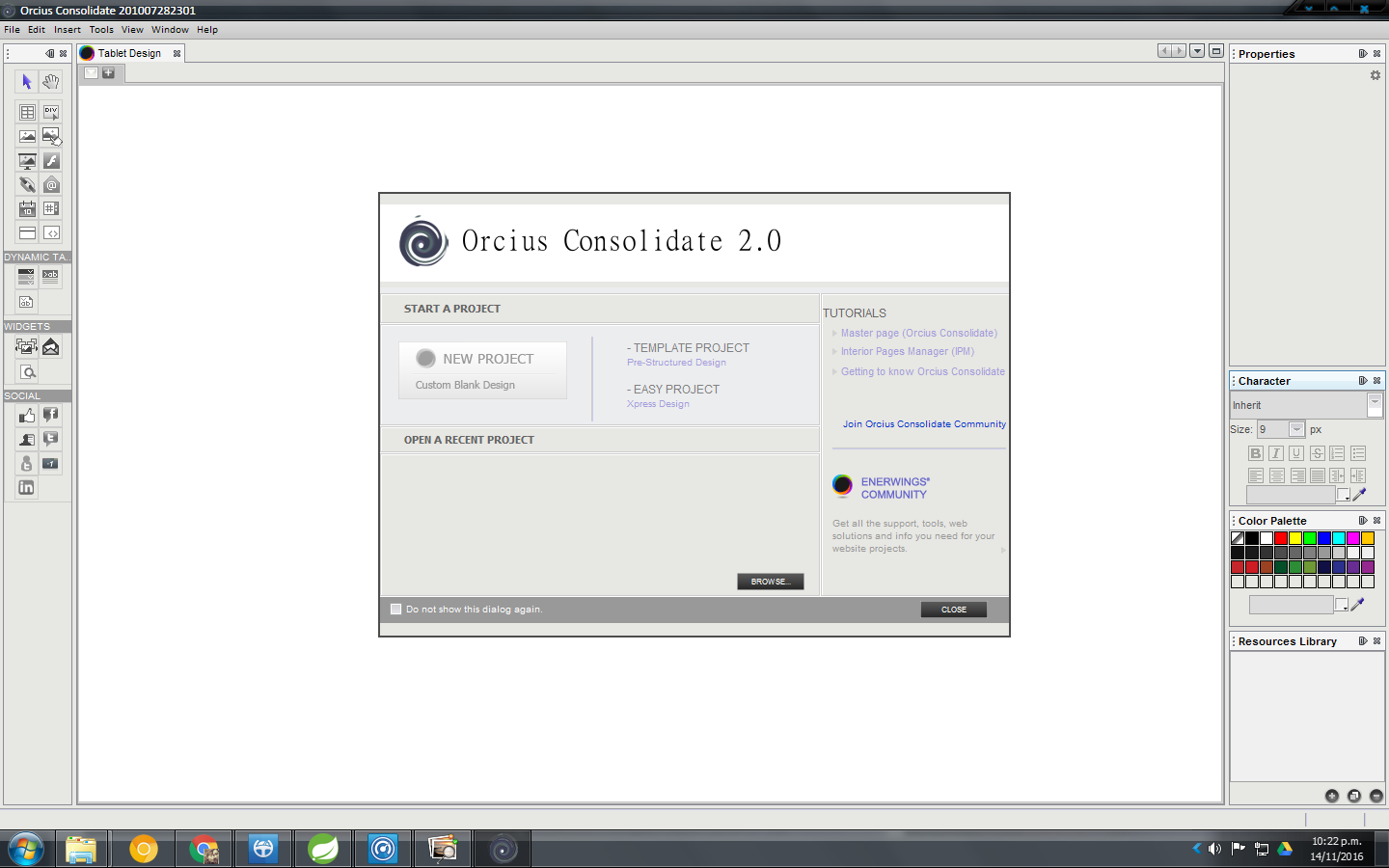Open Master page tutorial link

pyautogui.click(x=918, y=334)
